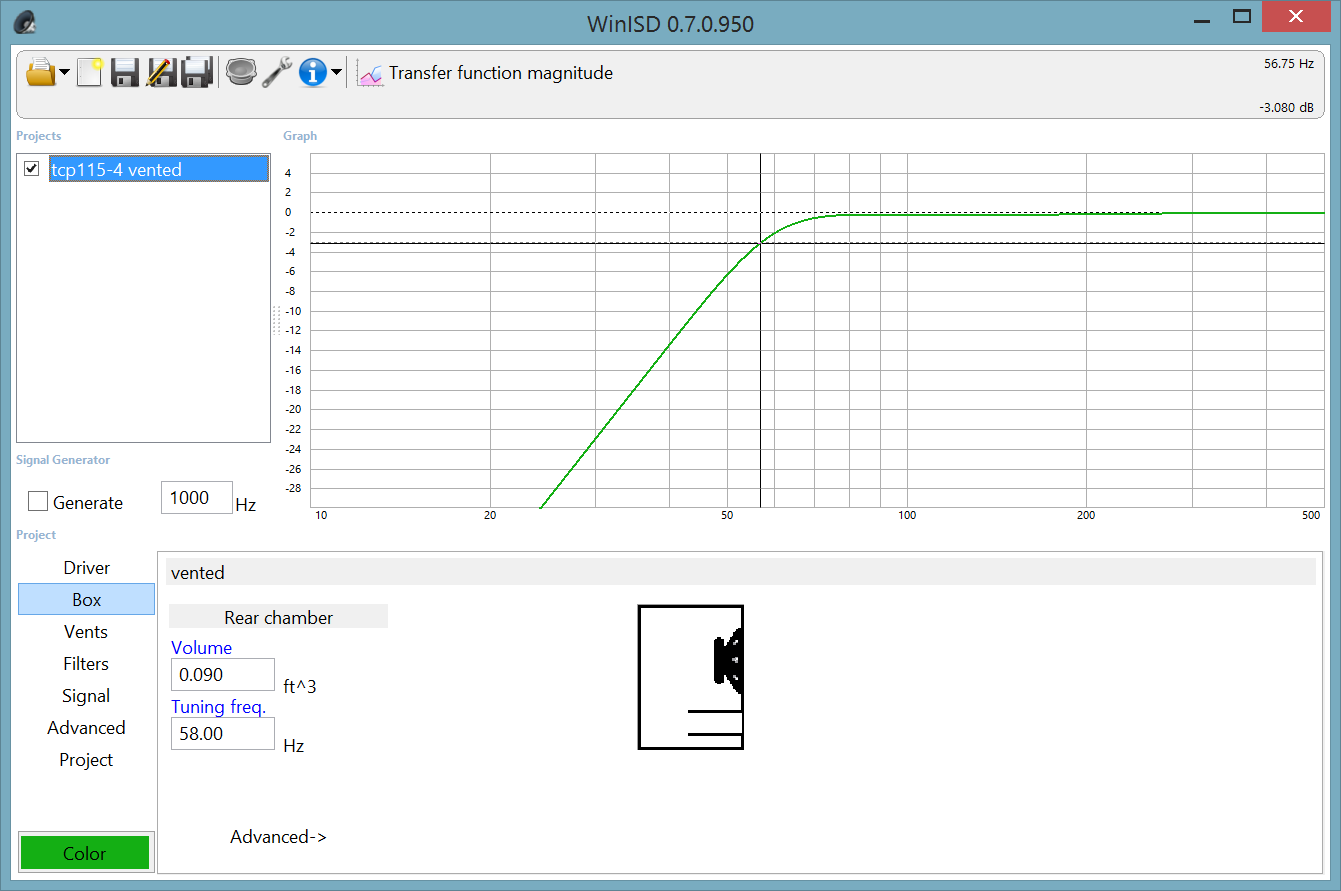The image size is (1341, 891).
Task: Show the Signal tab
Action: click(87, 696)
